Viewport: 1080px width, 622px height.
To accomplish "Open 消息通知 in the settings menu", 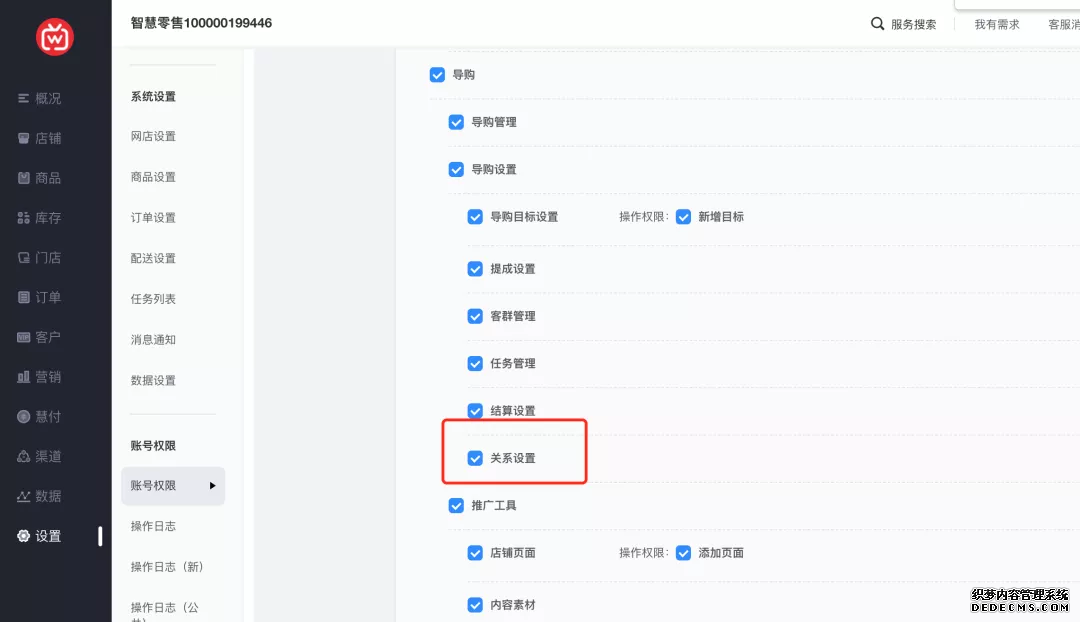I will (153, 340).
